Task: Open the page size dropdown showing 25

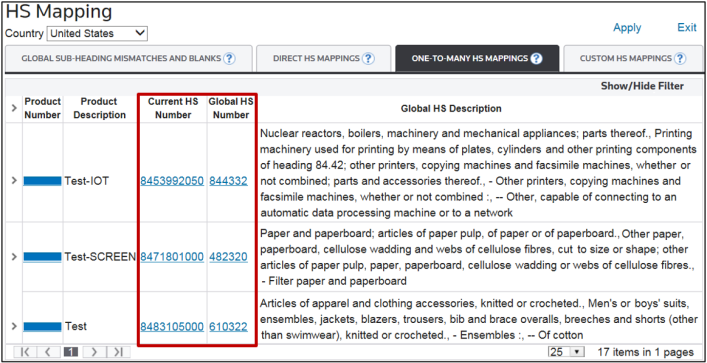Action: pyautogui.click(x=566, y=352)
